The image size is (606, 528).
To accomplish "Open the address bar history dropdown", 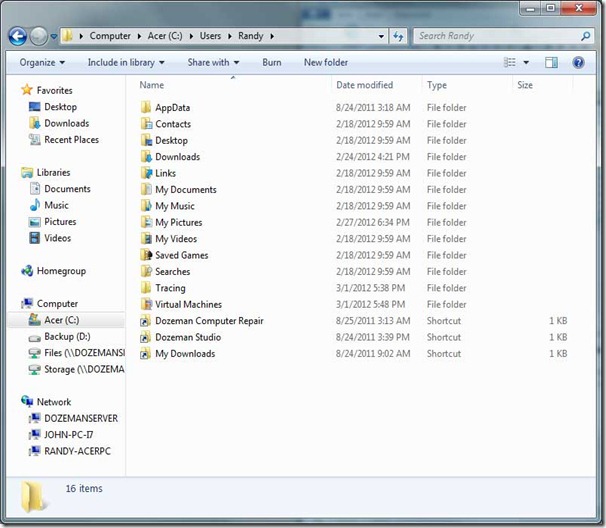I will pyautogui.click(x=381, y=36).
